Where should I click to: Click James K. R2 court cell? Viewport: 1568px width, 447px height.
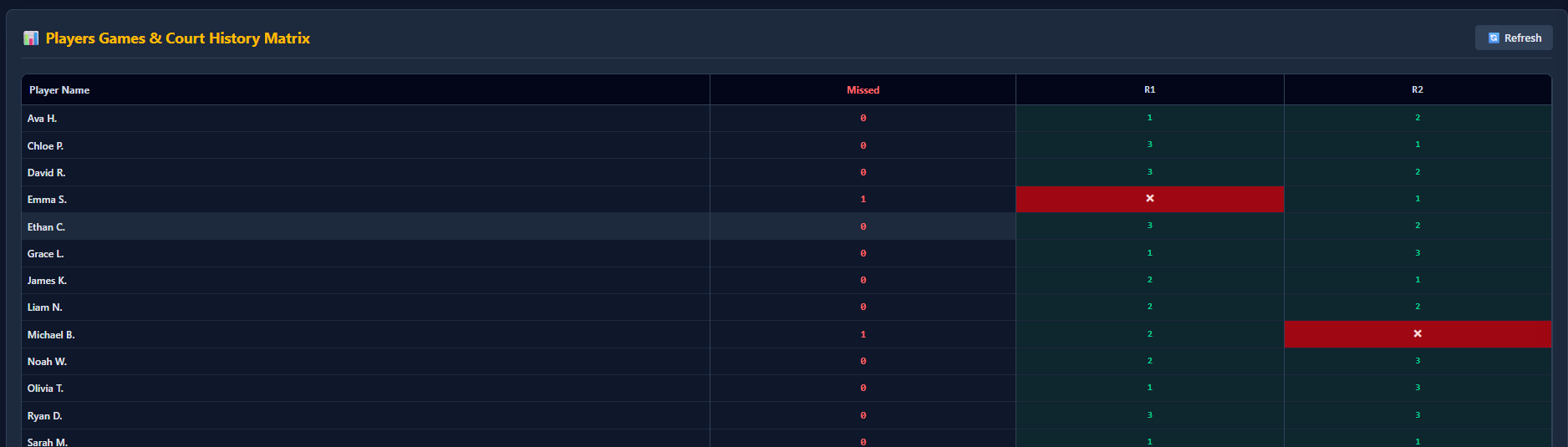click(1418, 280)
